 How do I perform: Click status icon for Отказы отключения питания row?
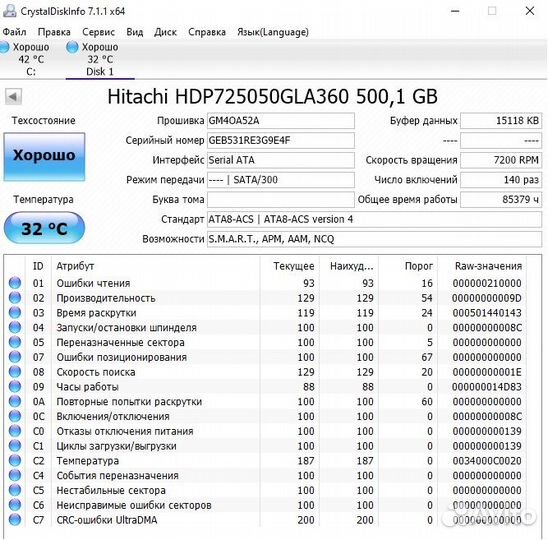tap(15, 431)
